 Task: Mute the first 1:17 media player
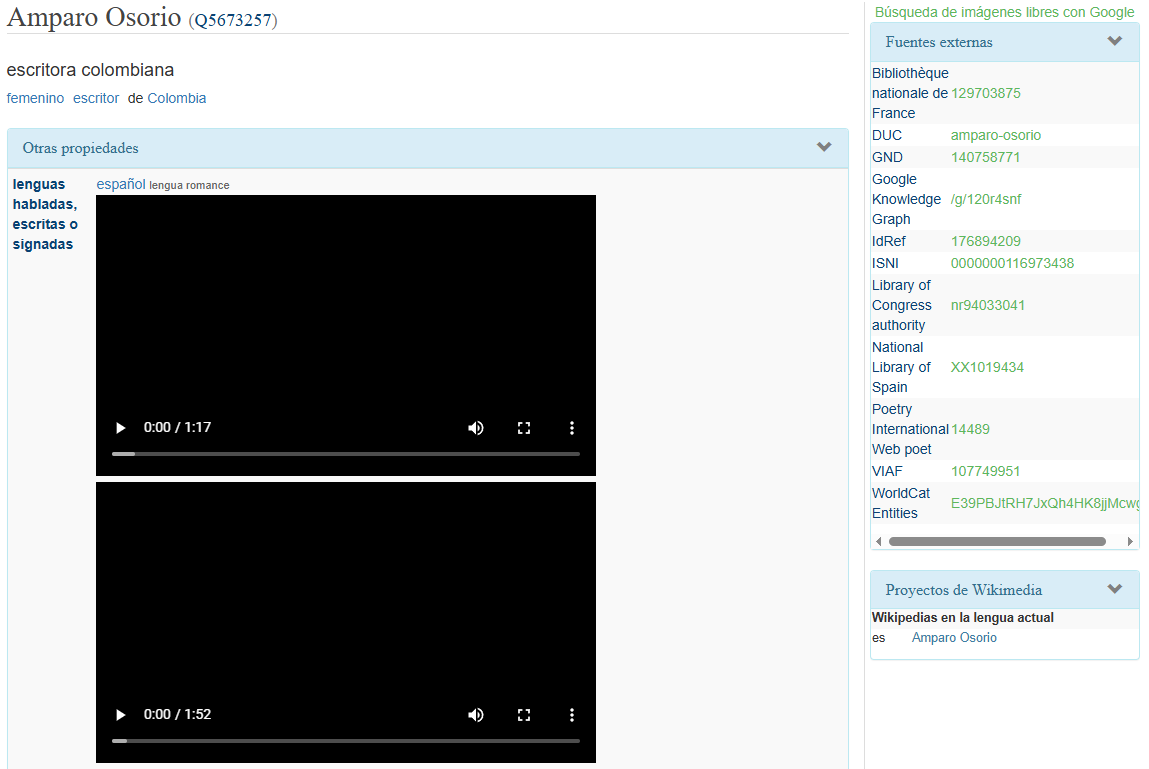pos(476,428)
